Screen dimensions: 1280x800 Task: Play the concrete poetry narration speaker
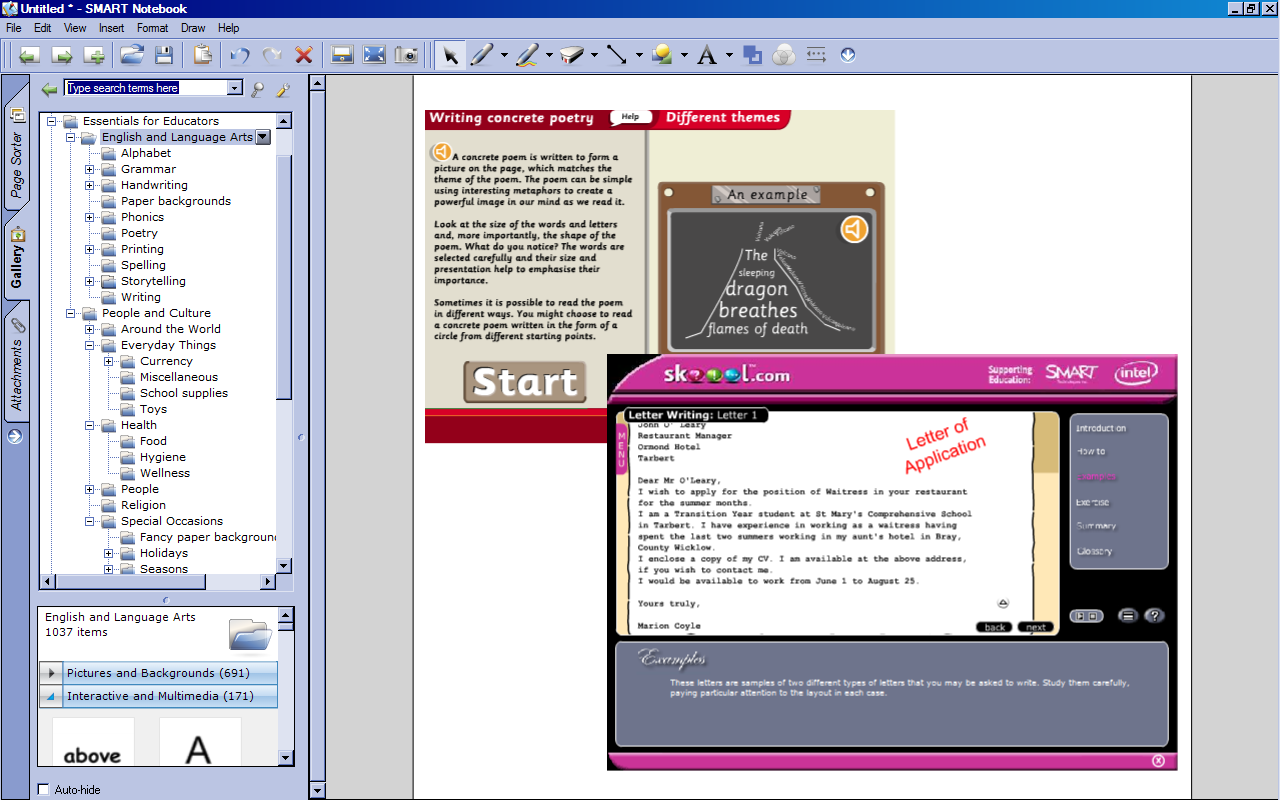441,152
